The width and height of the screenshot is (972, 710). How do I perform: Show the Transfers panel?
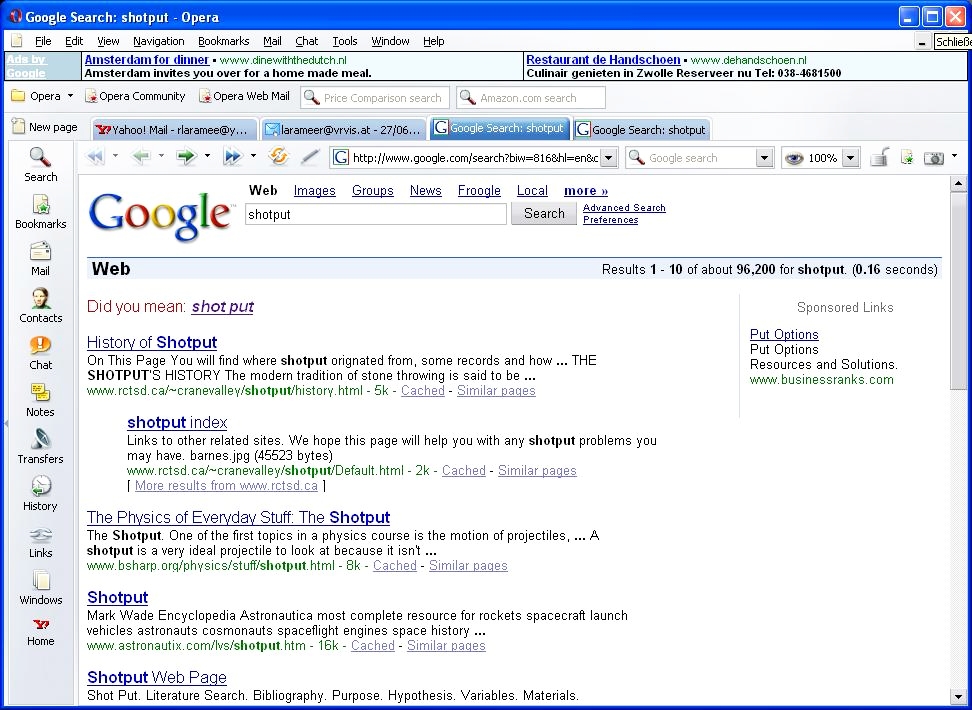coord(40,446)
